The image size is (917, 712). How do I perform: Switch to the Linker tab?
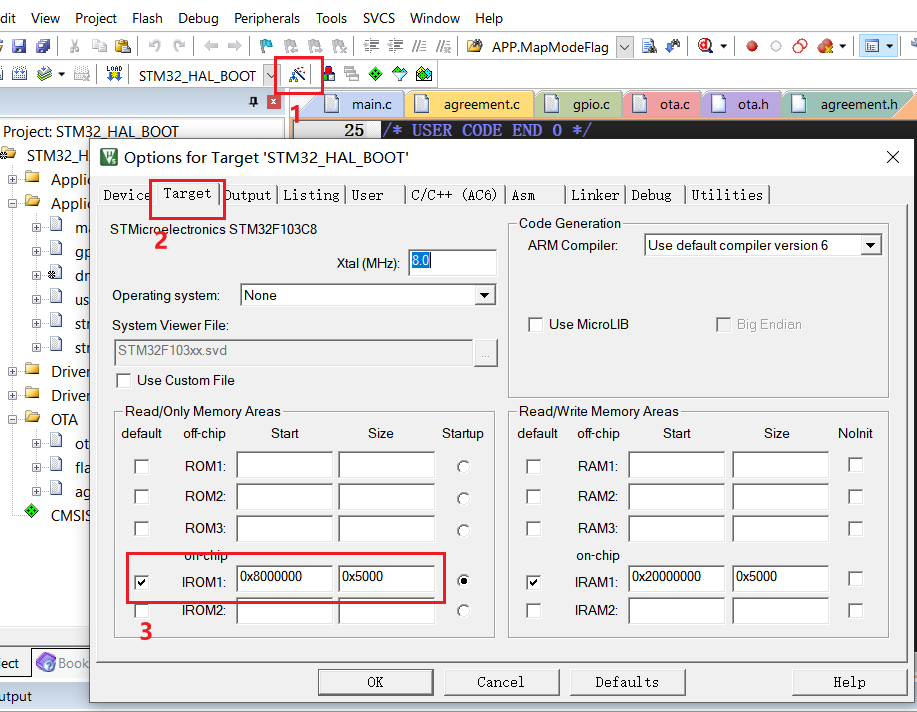595,195
